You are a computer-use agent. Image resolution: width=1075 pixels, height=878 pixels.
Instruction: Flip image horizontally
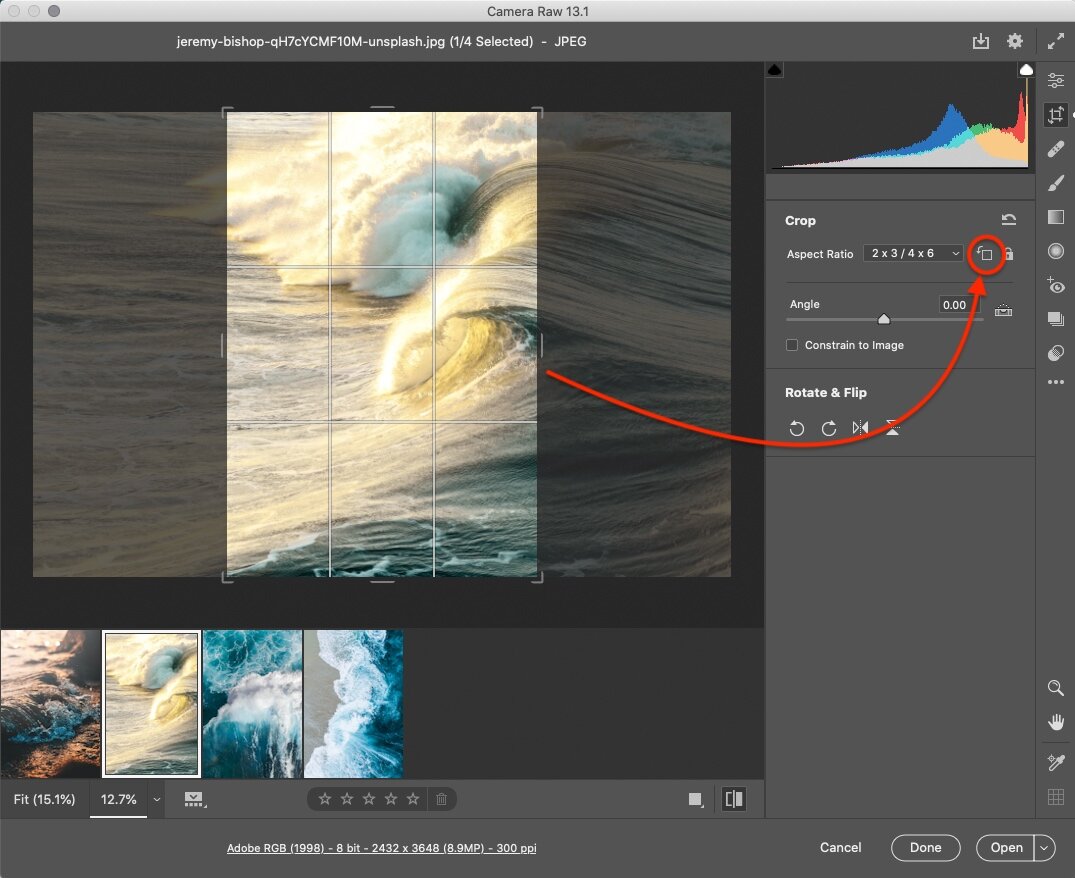pyautogui.click(x=860, y=428)
